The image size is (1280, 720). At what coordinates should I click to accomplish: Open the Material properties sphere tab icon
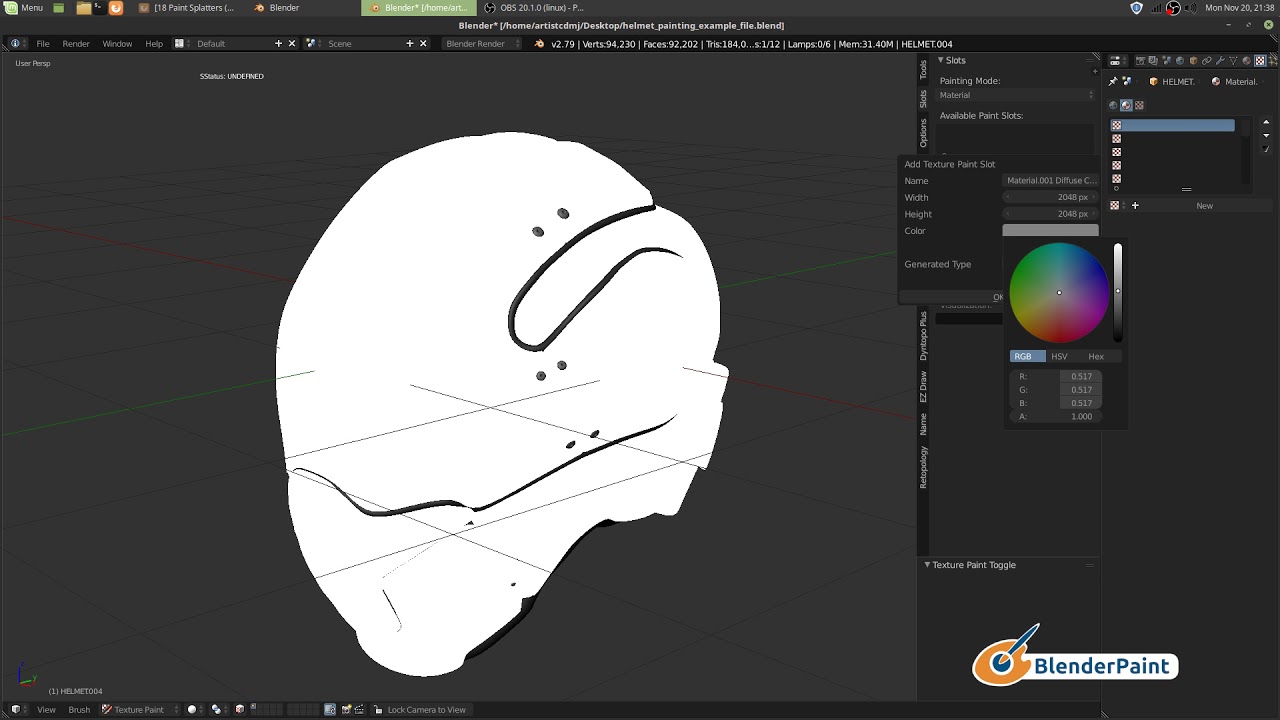point(1247,61)
